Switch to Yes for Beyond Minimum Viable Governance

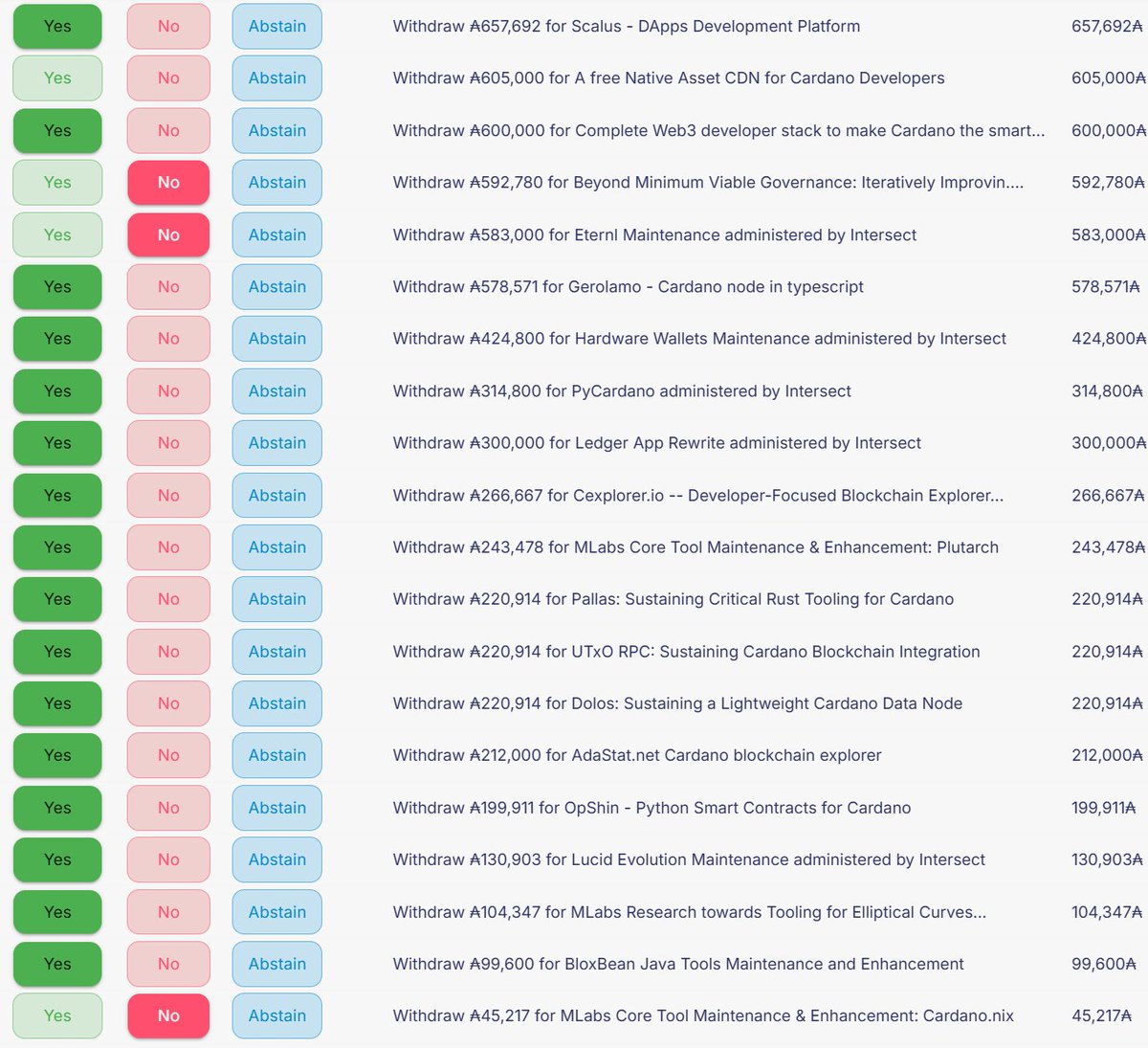pos(57,183)
